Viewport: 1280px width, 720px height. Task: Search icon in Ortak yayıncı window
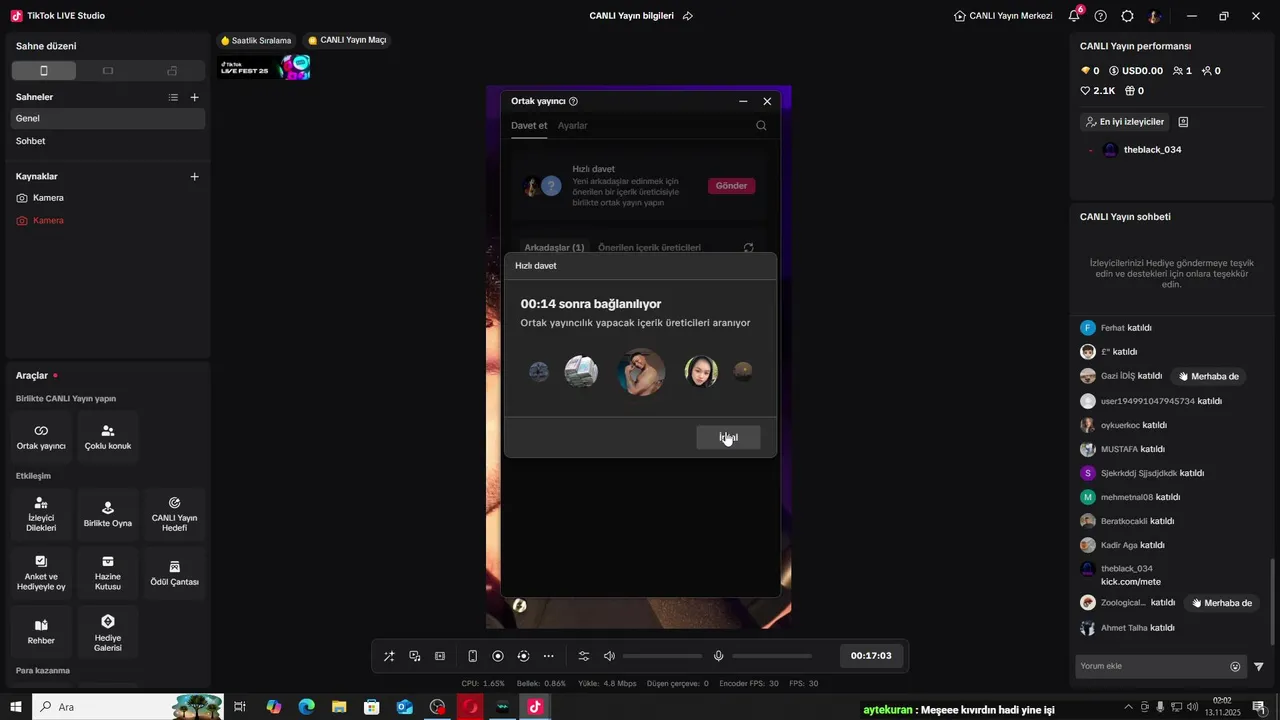click(x=761, y=126)
